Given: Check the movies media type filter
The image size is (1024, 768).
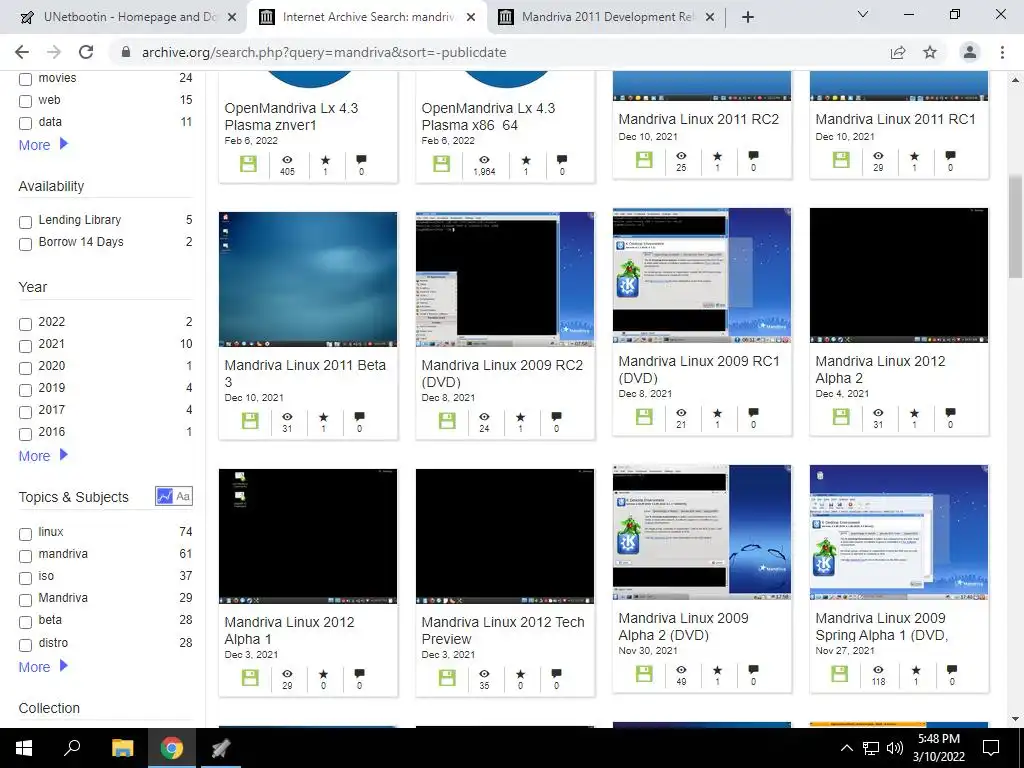Looking at the screenshot, I should point(25,80).
